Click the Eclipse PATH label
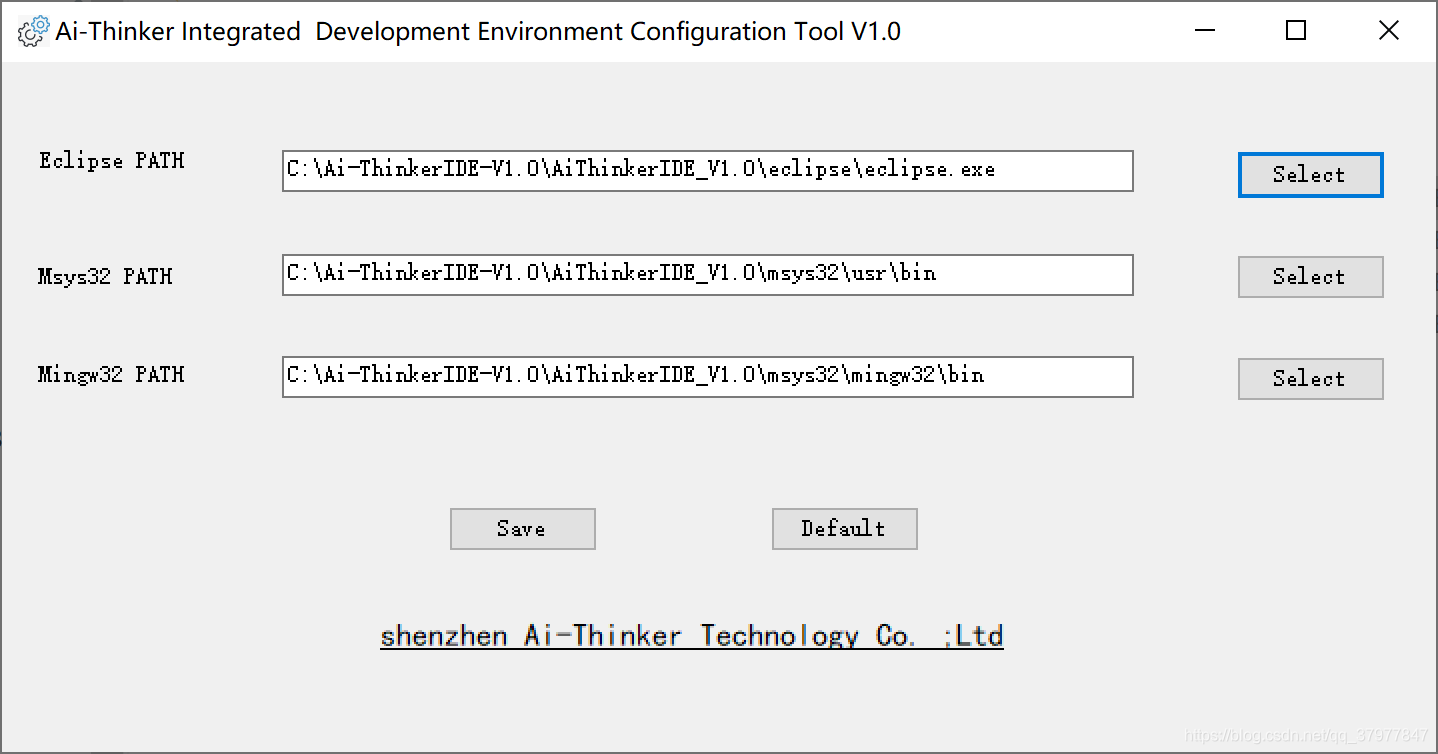The image size is (1438, 754). coord(112,161)
